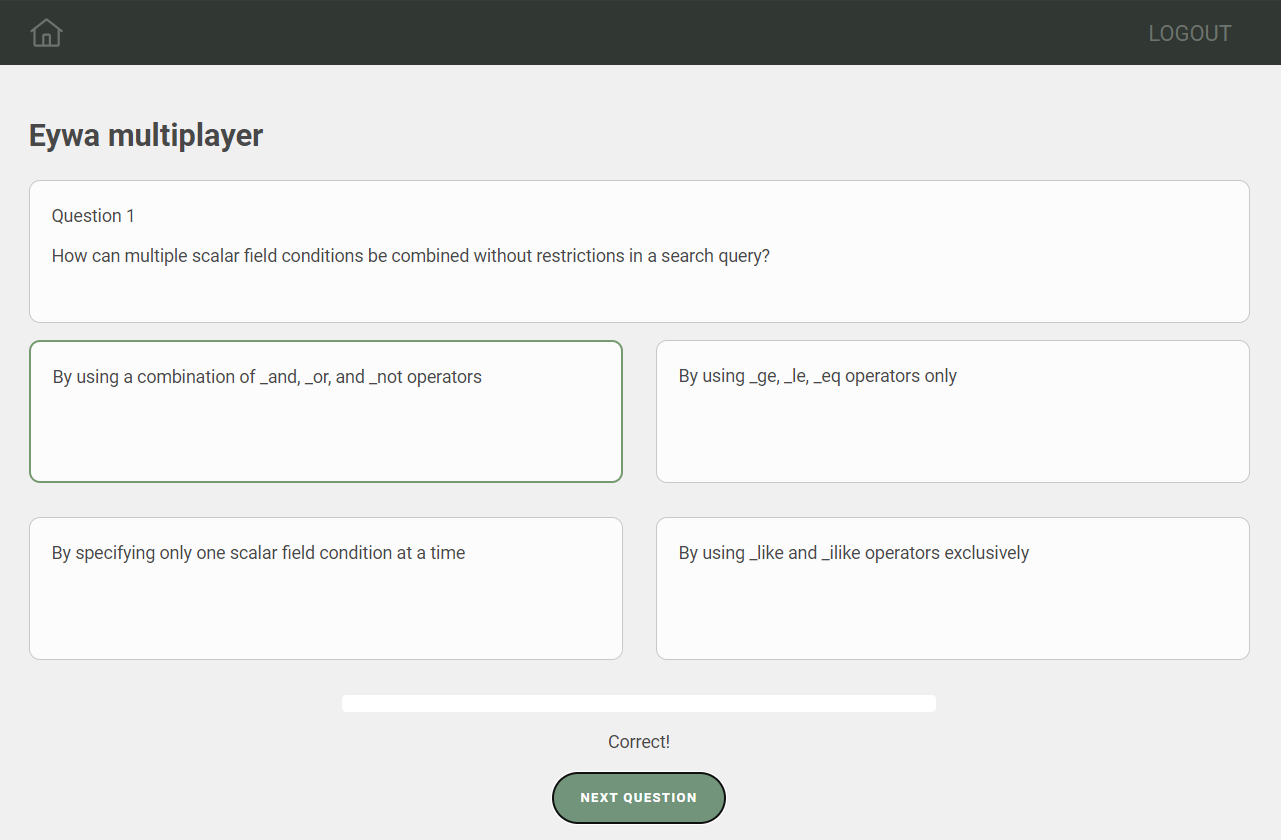Click the LOGOUT link
Image resolution: width=1281 pixels, height=840 pixels.
click(1189, 33)
